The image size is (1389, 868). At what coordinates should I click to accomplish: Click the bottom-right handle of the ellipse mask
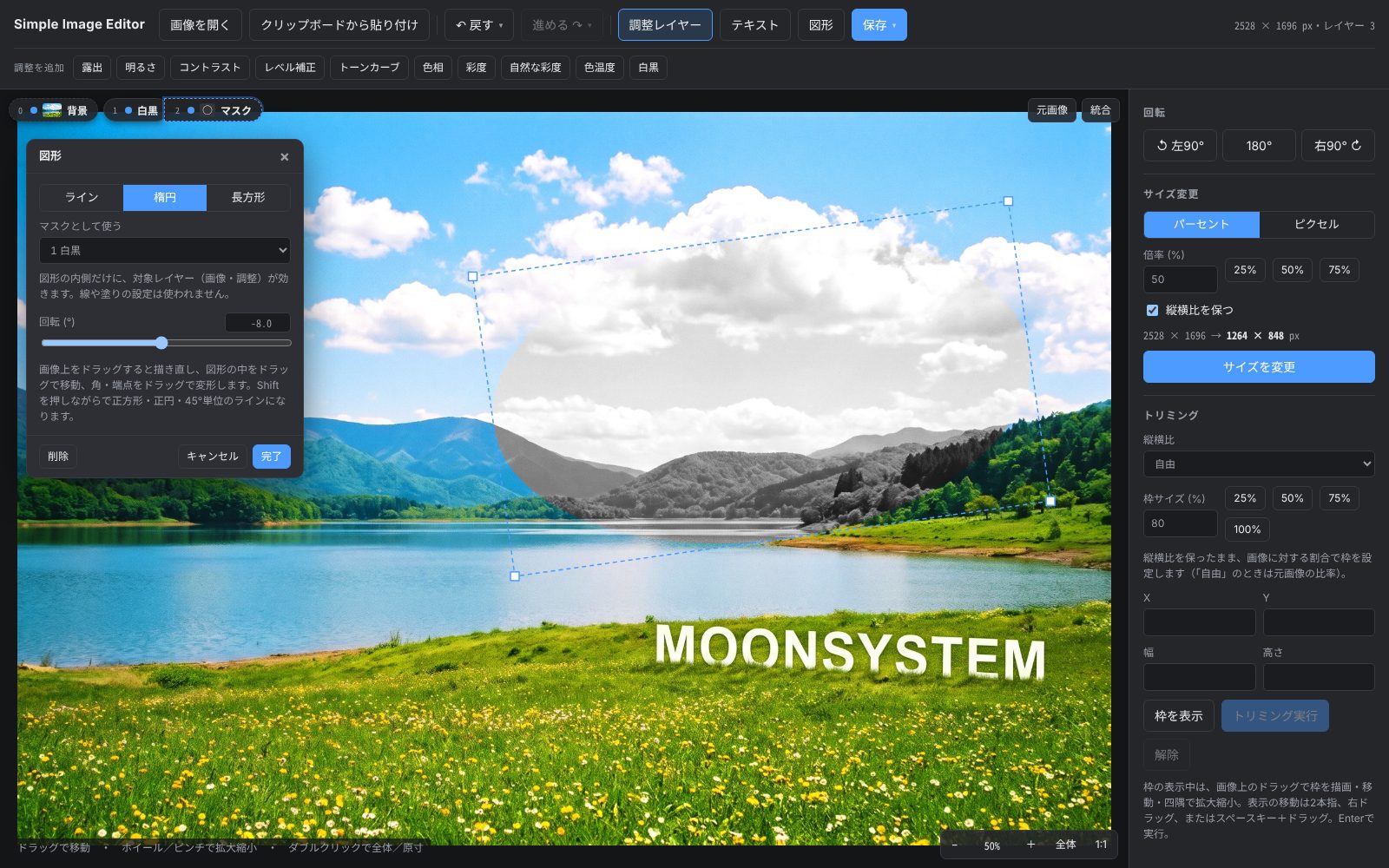tap(1050, 501)
